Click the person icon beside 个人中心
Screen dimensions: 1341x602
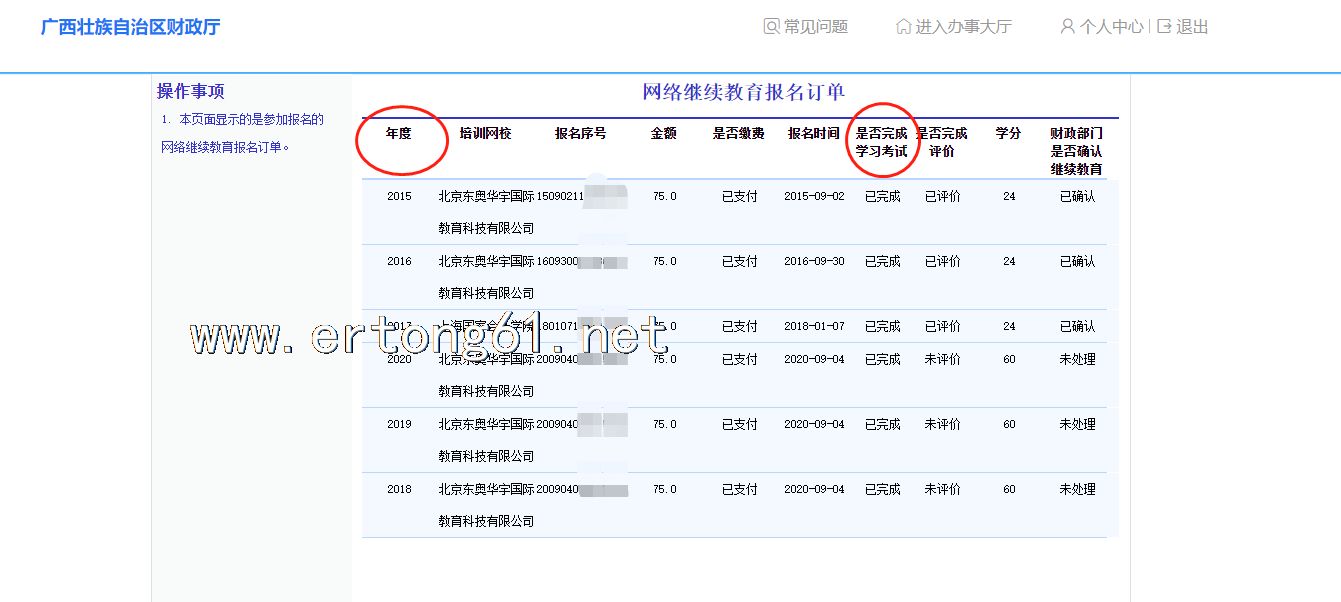pyautogui.click(x=1067, y=27)
